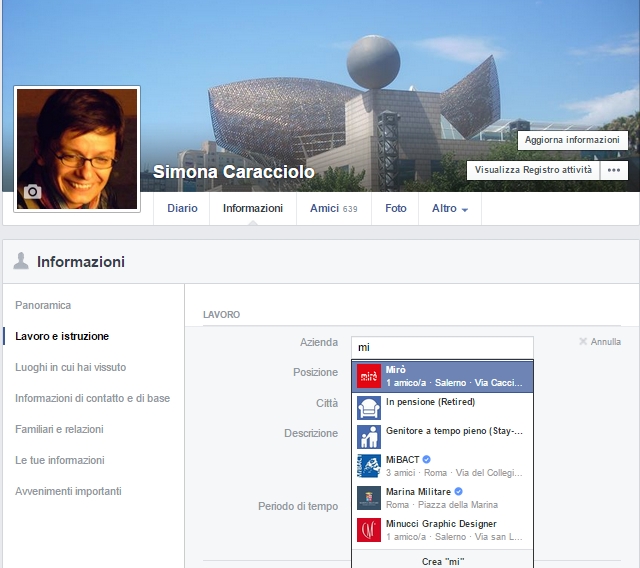Click the parent and child Genitore icon
Screen dimensions: 640x568
click(369, 437)
